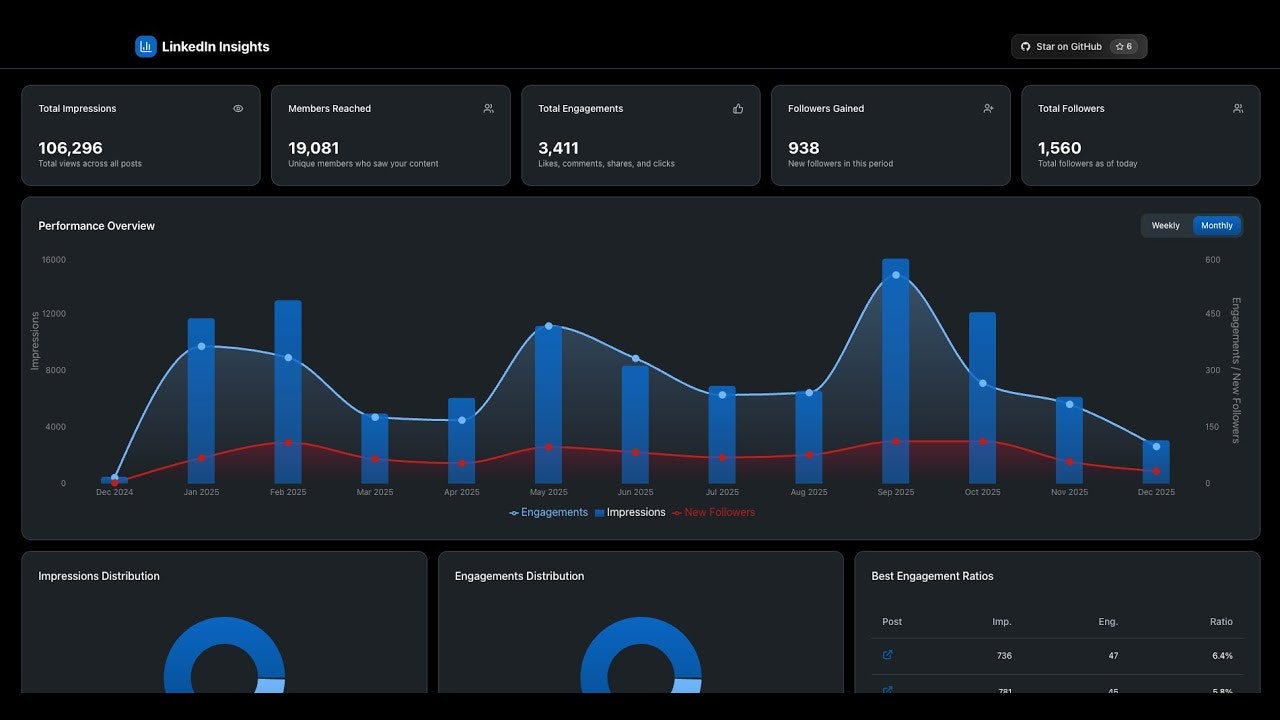This screenshot has width=1280, height=720.
Task: Click the May 2025 point on the engagement line
Action: (548, 325)
